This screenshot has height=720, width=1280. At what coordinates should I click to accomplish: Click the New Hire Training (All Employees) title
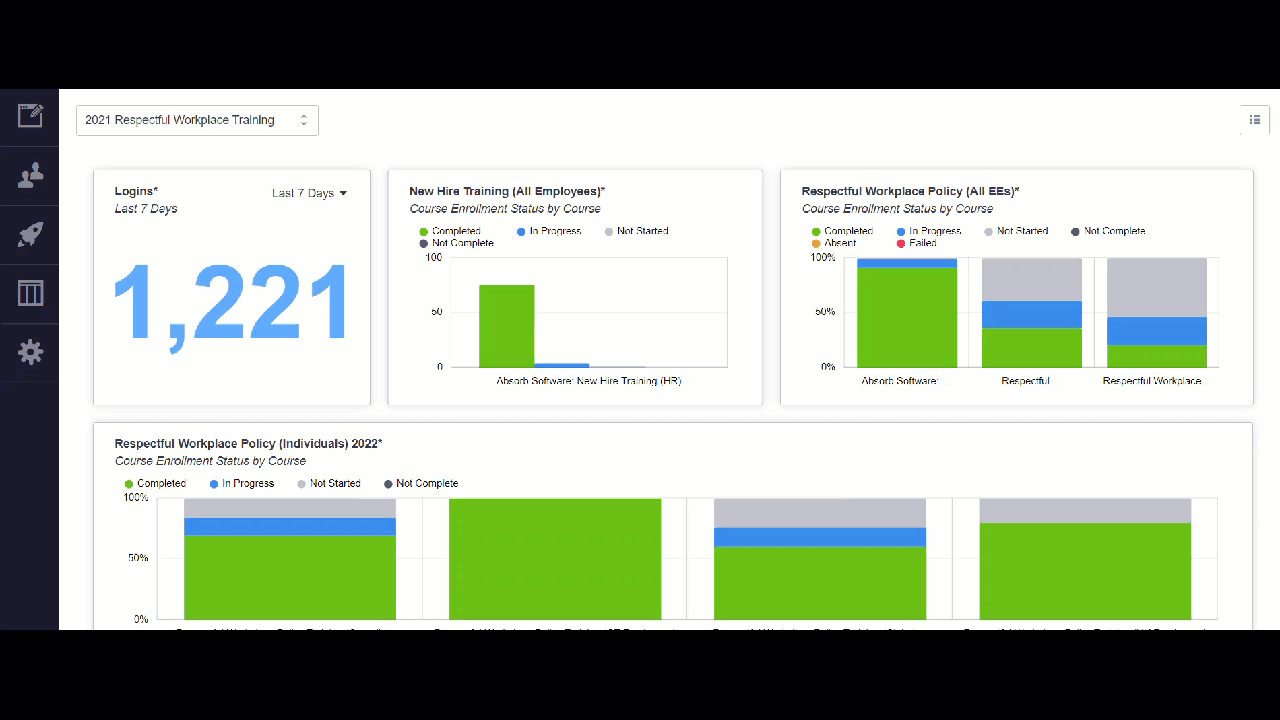[x=506, y=191]
